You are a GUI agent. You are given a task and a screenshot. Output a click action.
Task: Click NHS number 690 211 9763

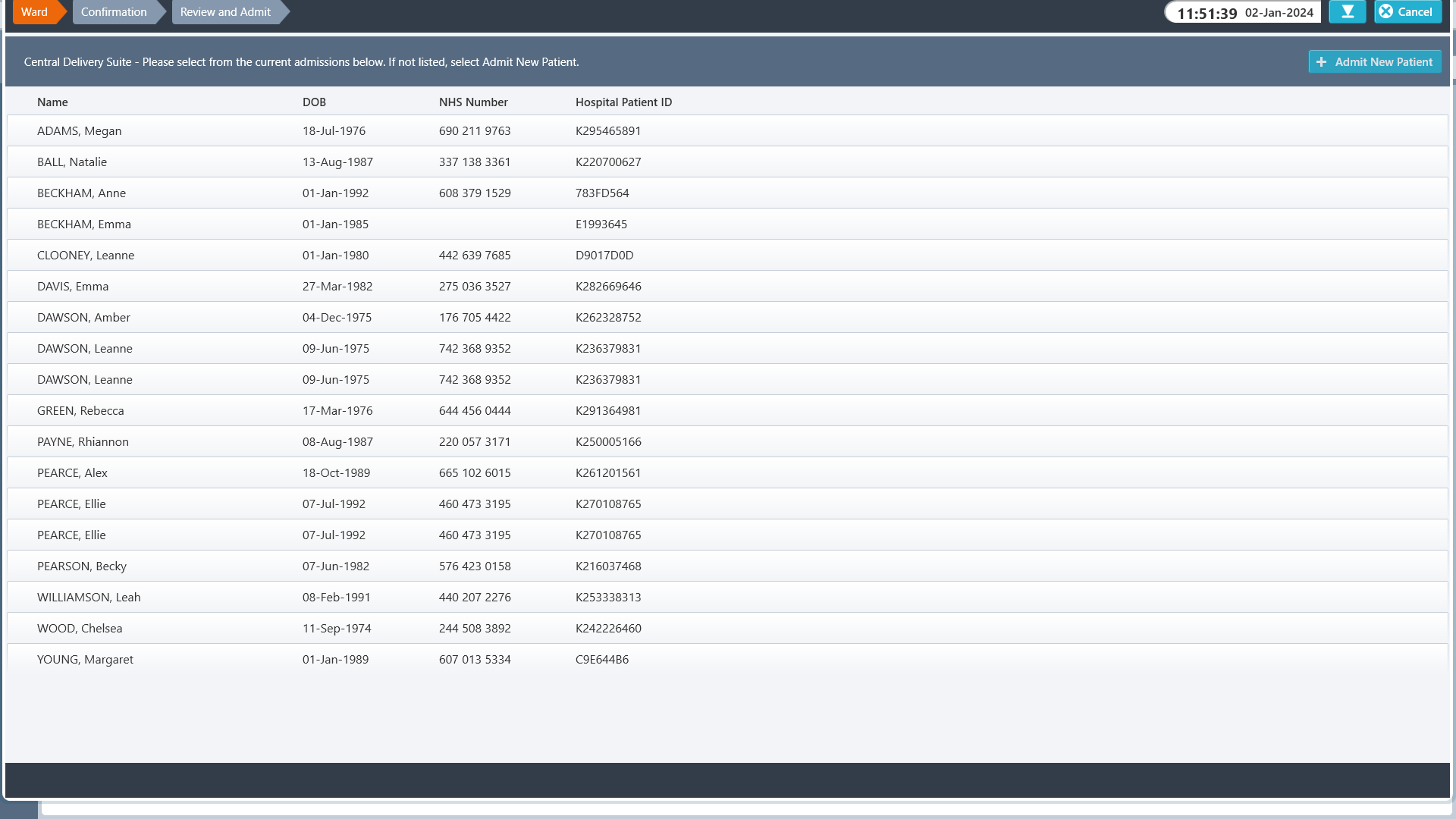[x=475, y=130]
